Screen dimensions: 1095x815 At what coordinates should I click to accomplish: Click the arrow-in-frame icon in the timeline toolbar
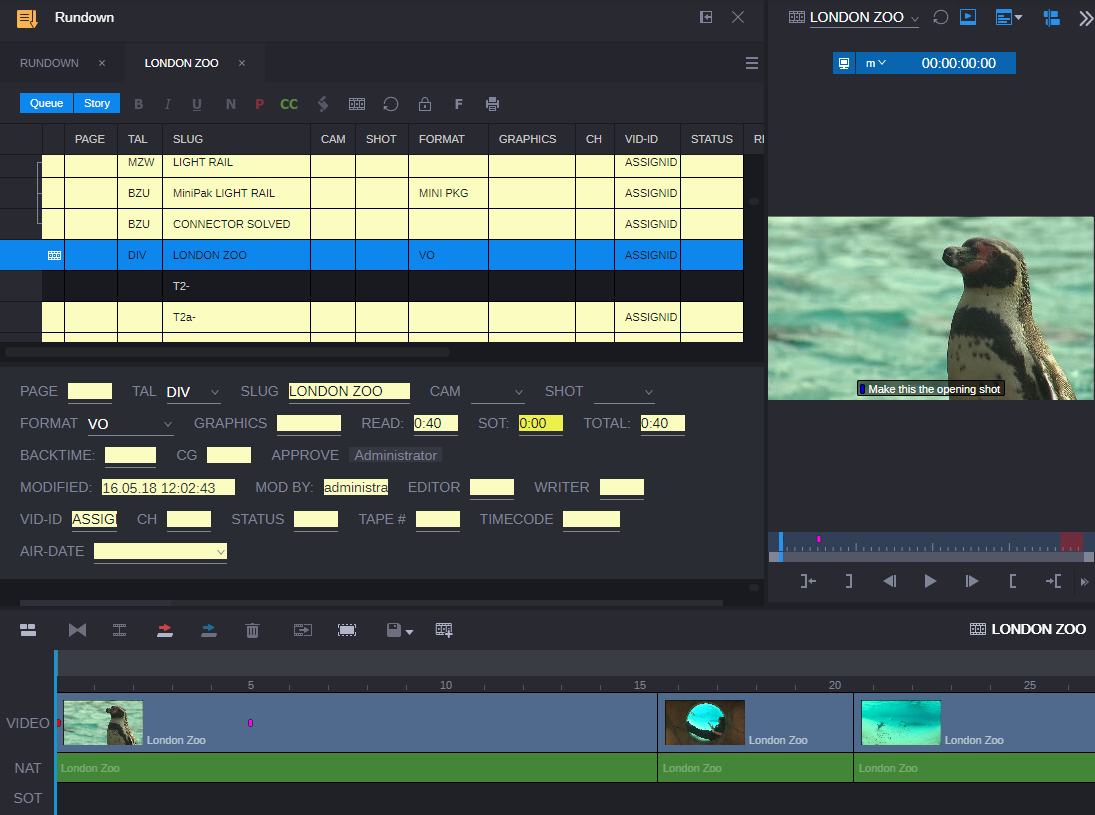[x=303, y=630]
